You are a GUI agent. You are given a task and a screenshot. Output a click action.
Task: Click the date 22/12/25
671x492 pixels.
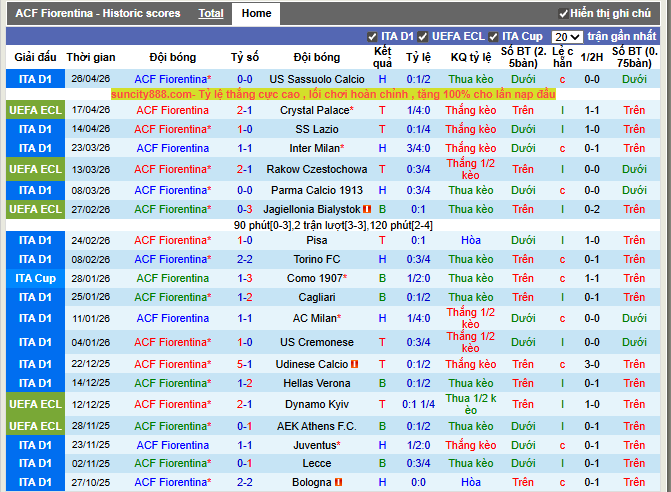click(x=91, y=364)
